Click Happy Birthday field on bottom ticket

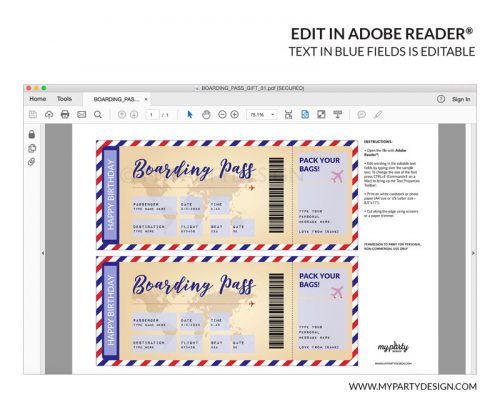click(111, 311)
